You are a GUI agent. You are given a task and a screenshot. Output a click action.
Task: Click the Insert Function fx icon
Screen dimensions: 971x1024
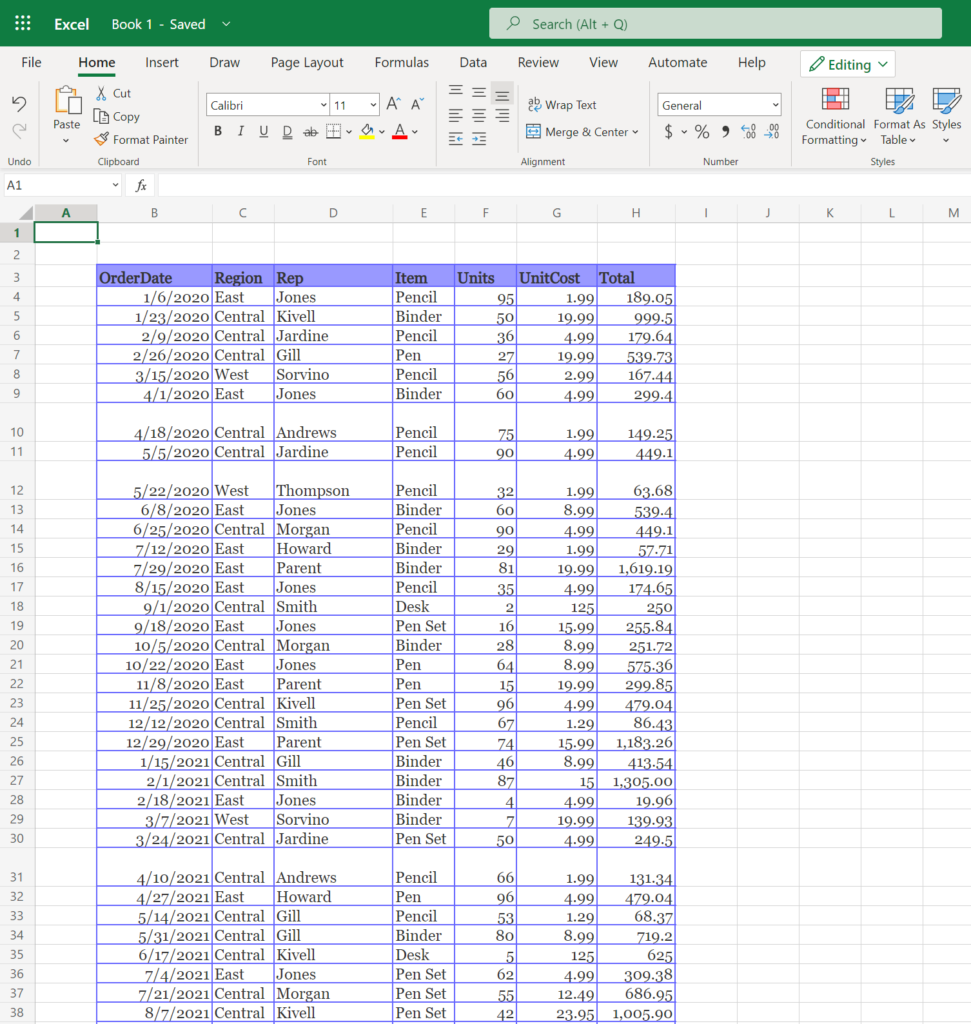pos(141,186)
